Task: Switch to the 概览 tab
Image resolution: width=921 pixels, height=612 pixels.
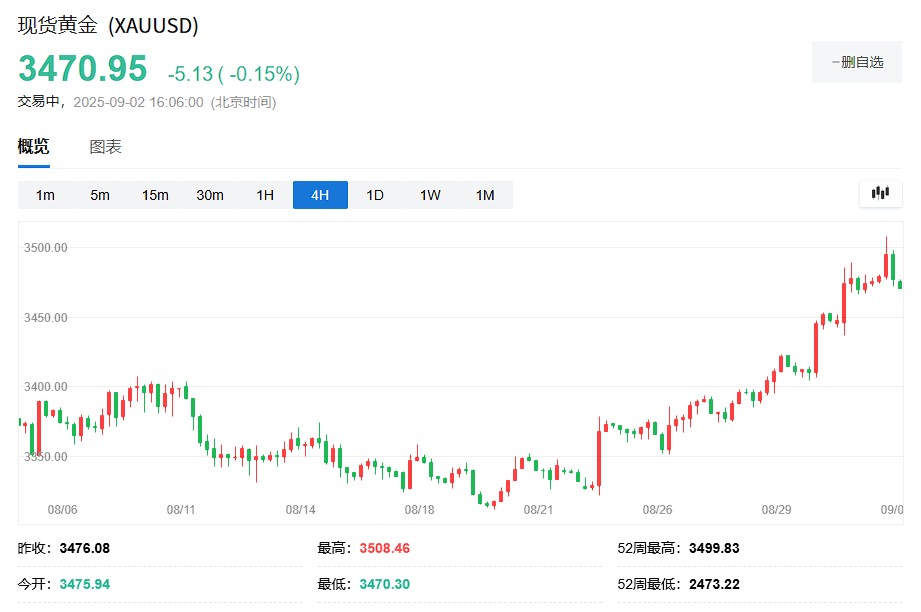Action: coord(33,147)
